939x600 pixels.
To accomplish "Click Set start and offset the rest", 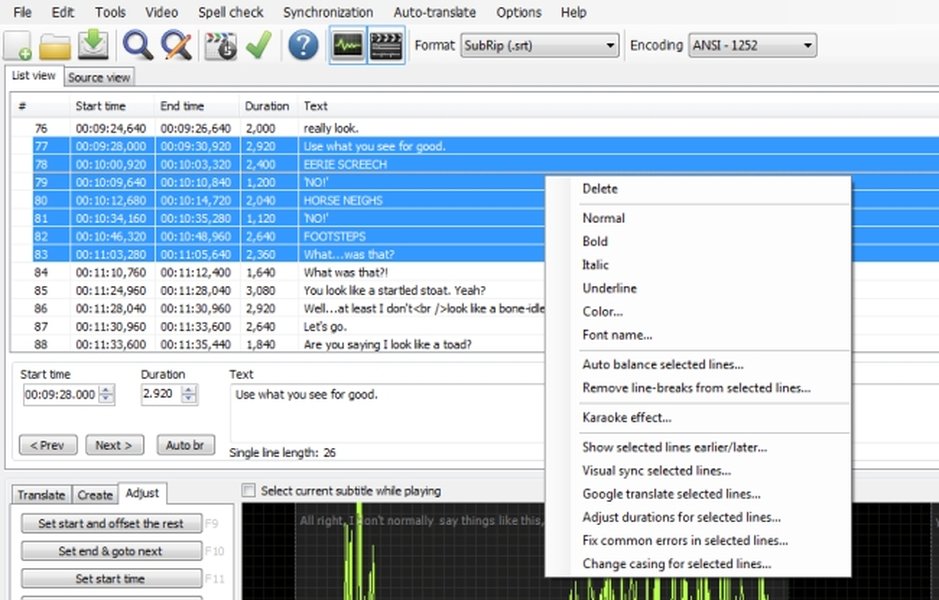I will tap(111, 523).
